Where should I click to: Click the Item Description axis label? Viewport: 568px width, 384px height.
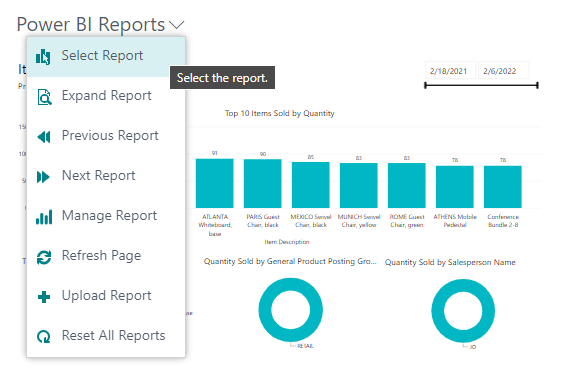click(287, 242)
